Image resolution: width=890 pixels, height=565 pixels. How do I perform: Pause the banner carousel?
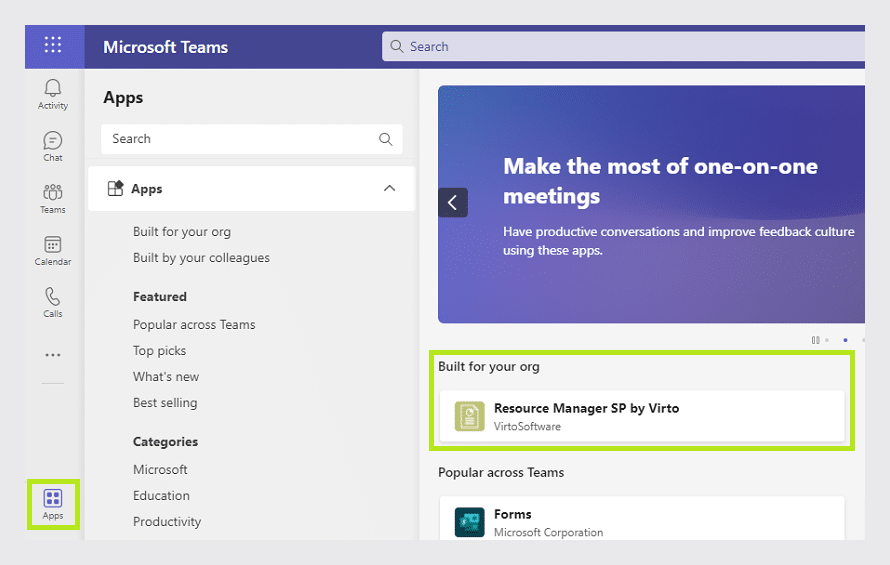click(x=815, y=340)
